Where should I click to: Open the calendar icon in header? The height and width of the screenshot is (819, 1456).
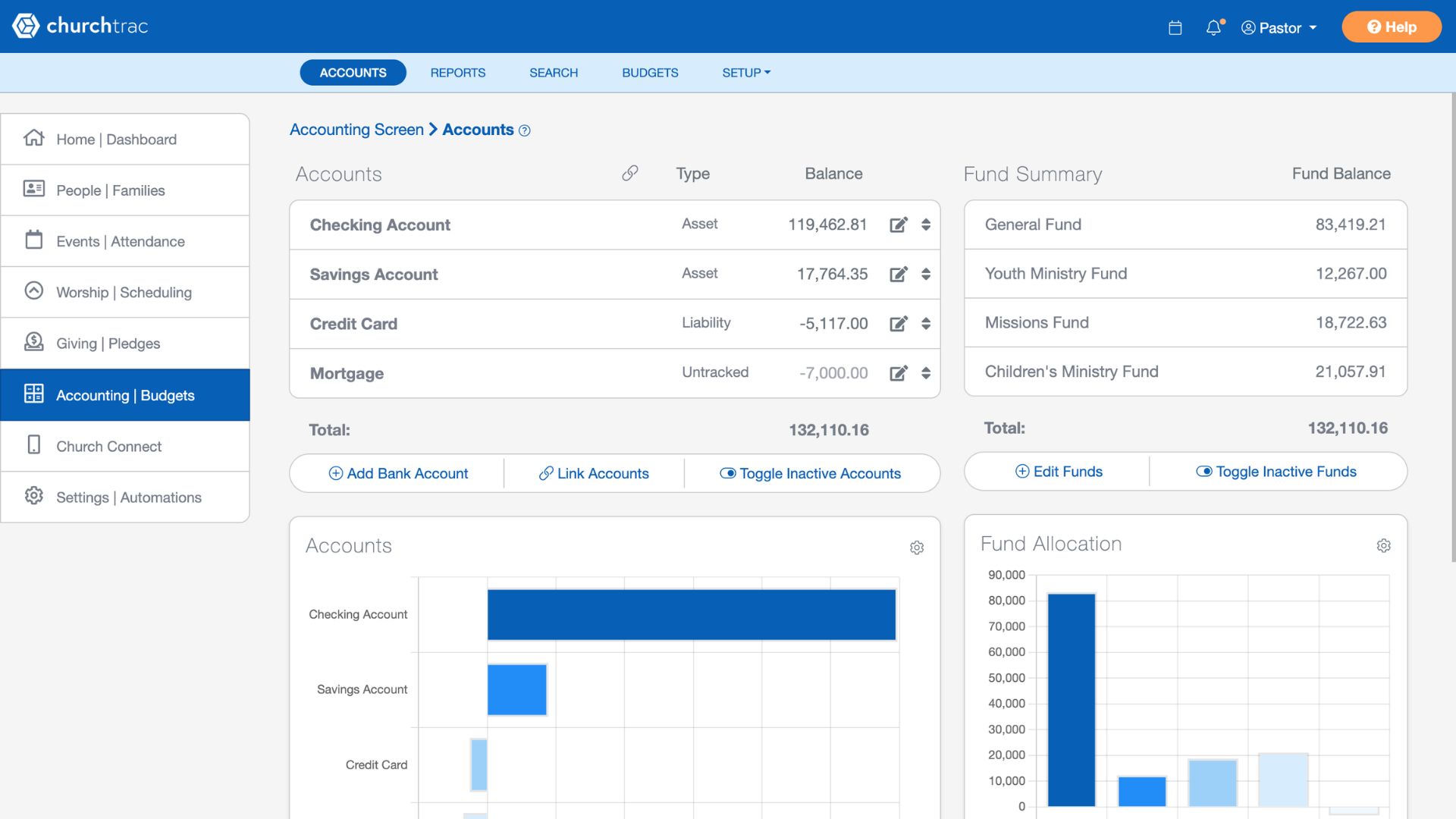click(1175, 27)
